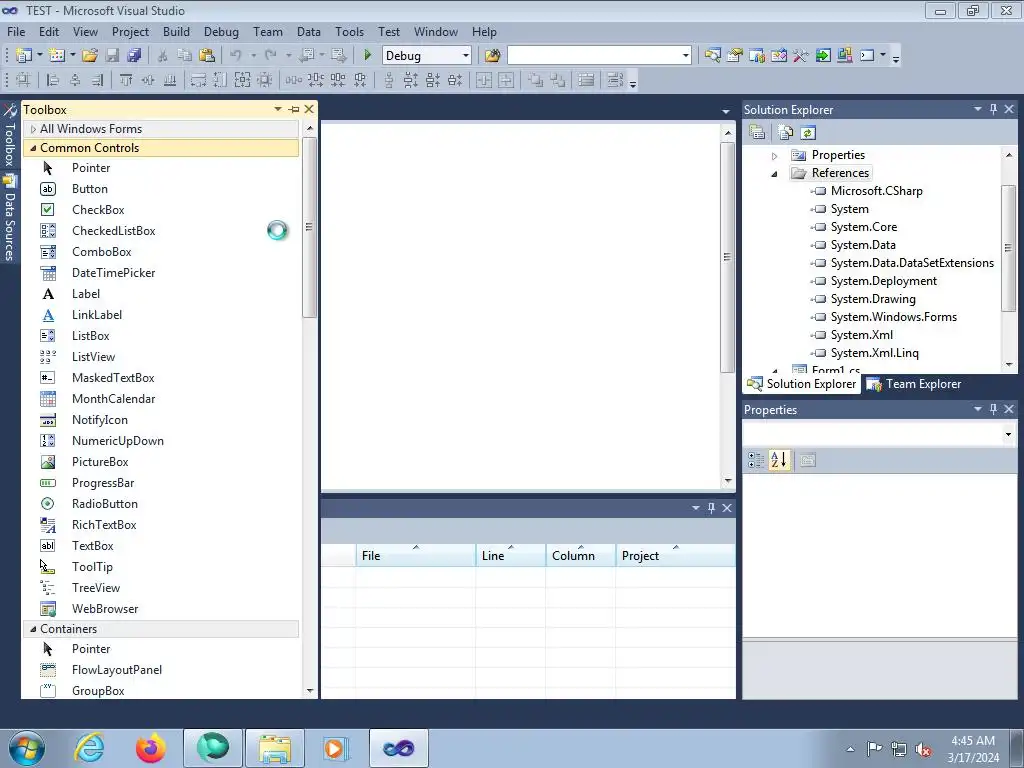Click Solution Explorer Properties icon
The height and width of the screenshot is (768, 1024).
757,133
